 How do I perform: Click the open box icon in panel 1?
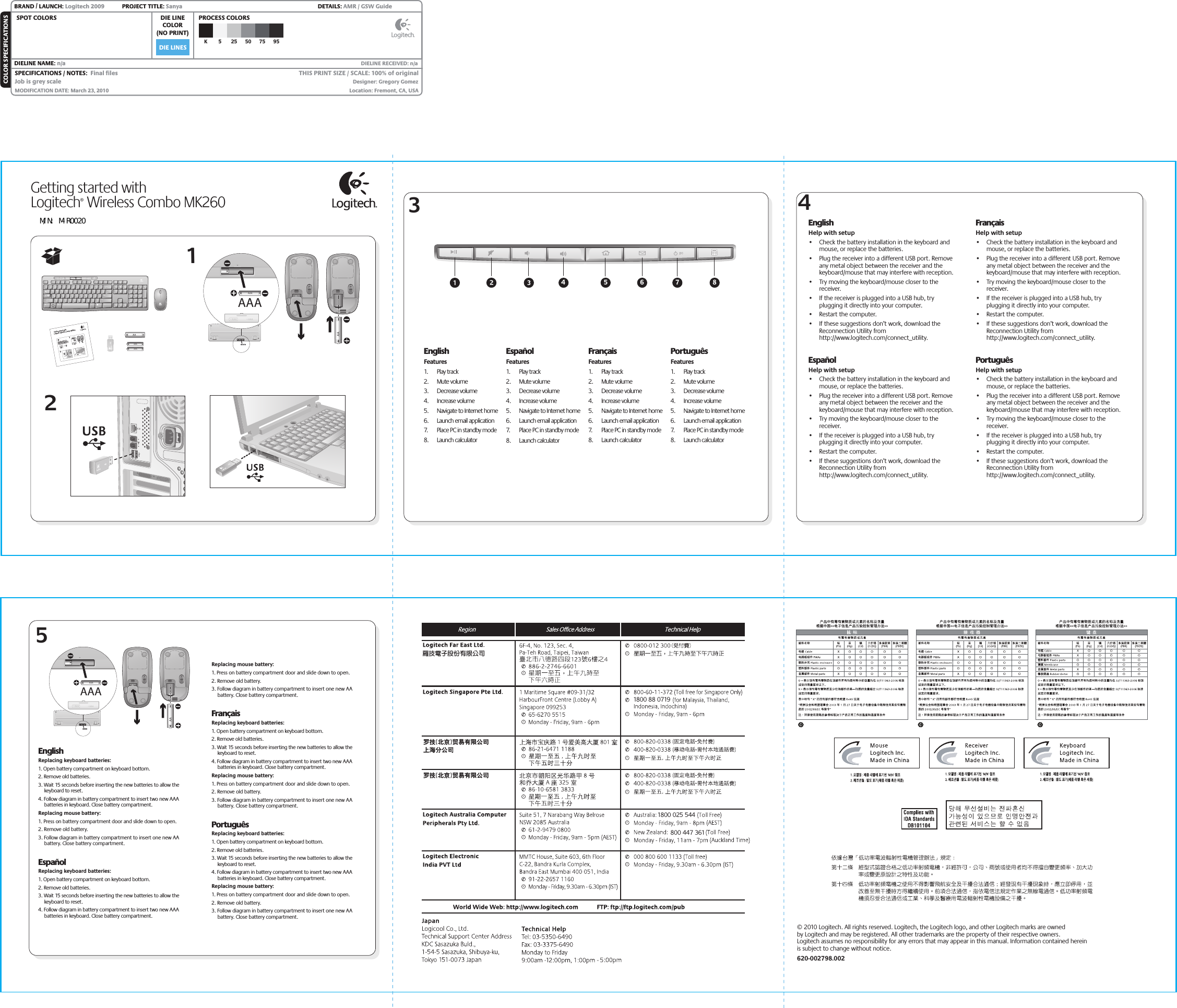pyautogui.click(x=52, y=256)
